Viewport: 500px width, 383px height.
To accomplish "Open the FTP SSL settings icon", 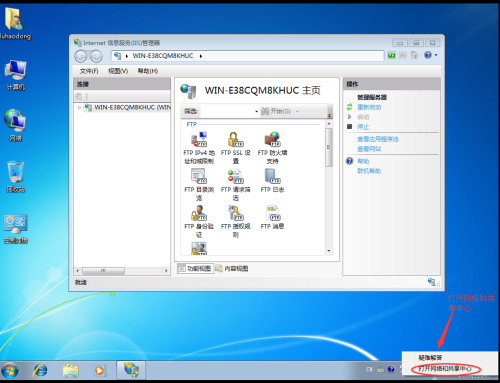I will click(x=235, y=147).
